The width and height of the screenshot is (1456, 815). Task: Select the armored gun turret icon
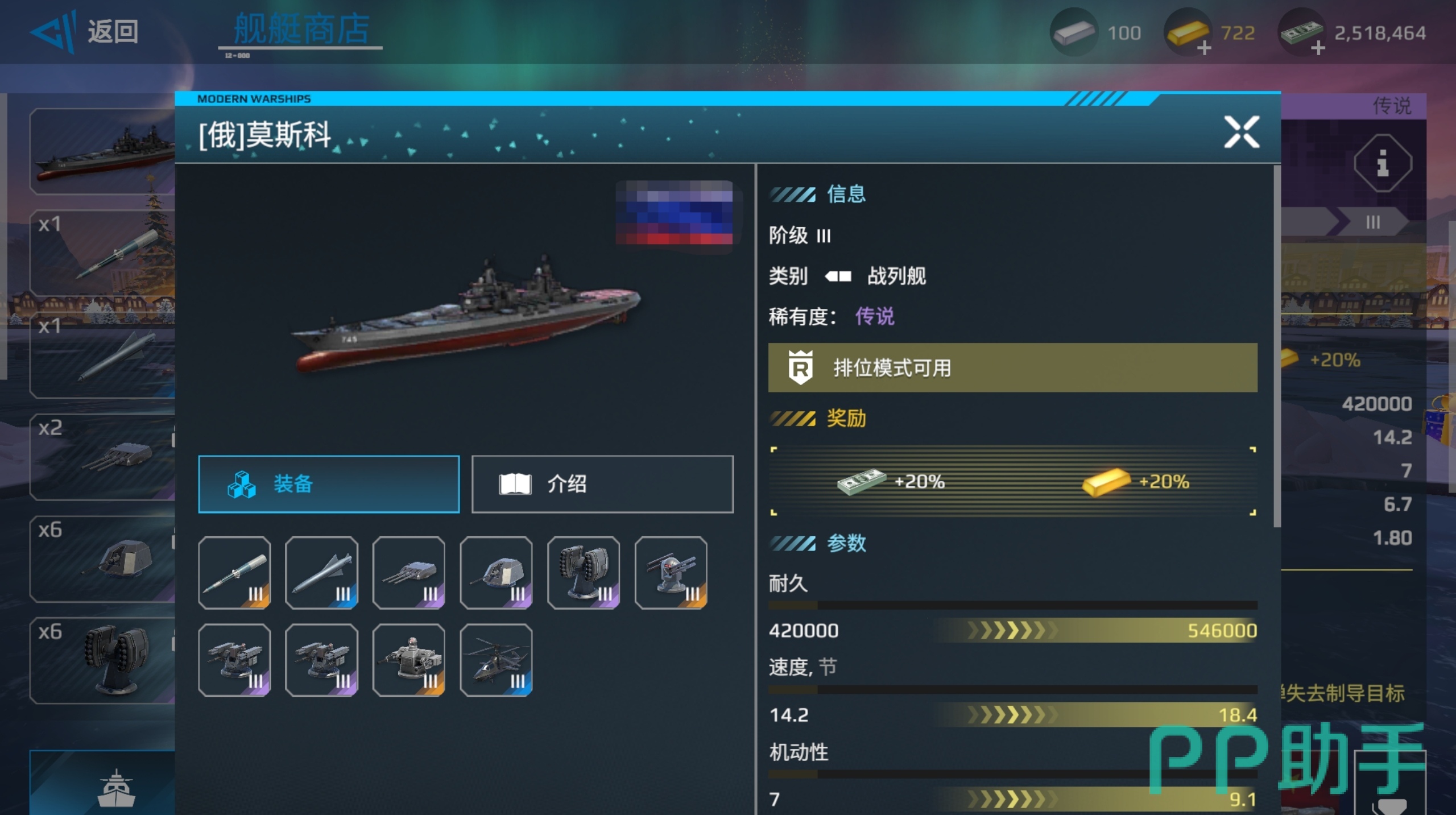[x=496, y=573]
